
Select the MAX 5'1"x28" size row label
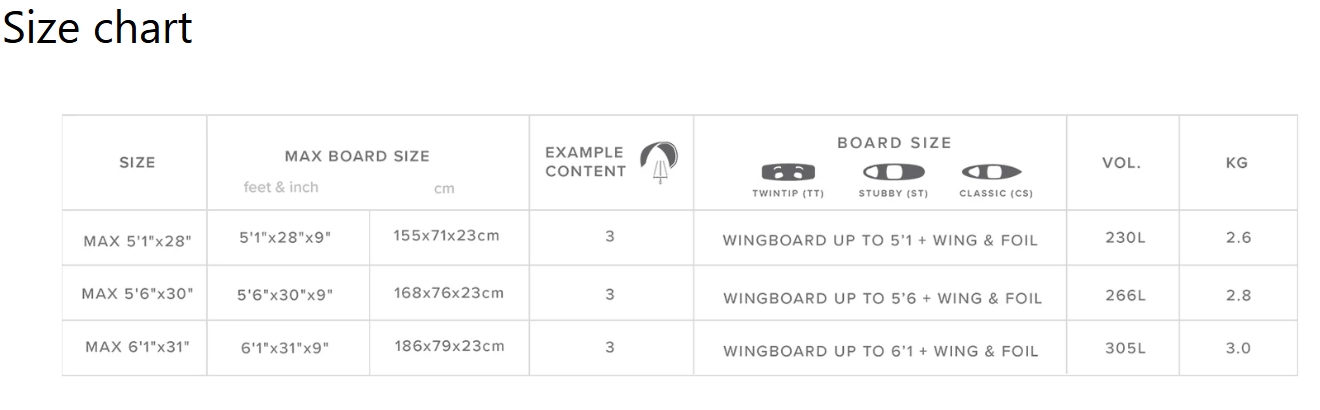click(136, 241)
